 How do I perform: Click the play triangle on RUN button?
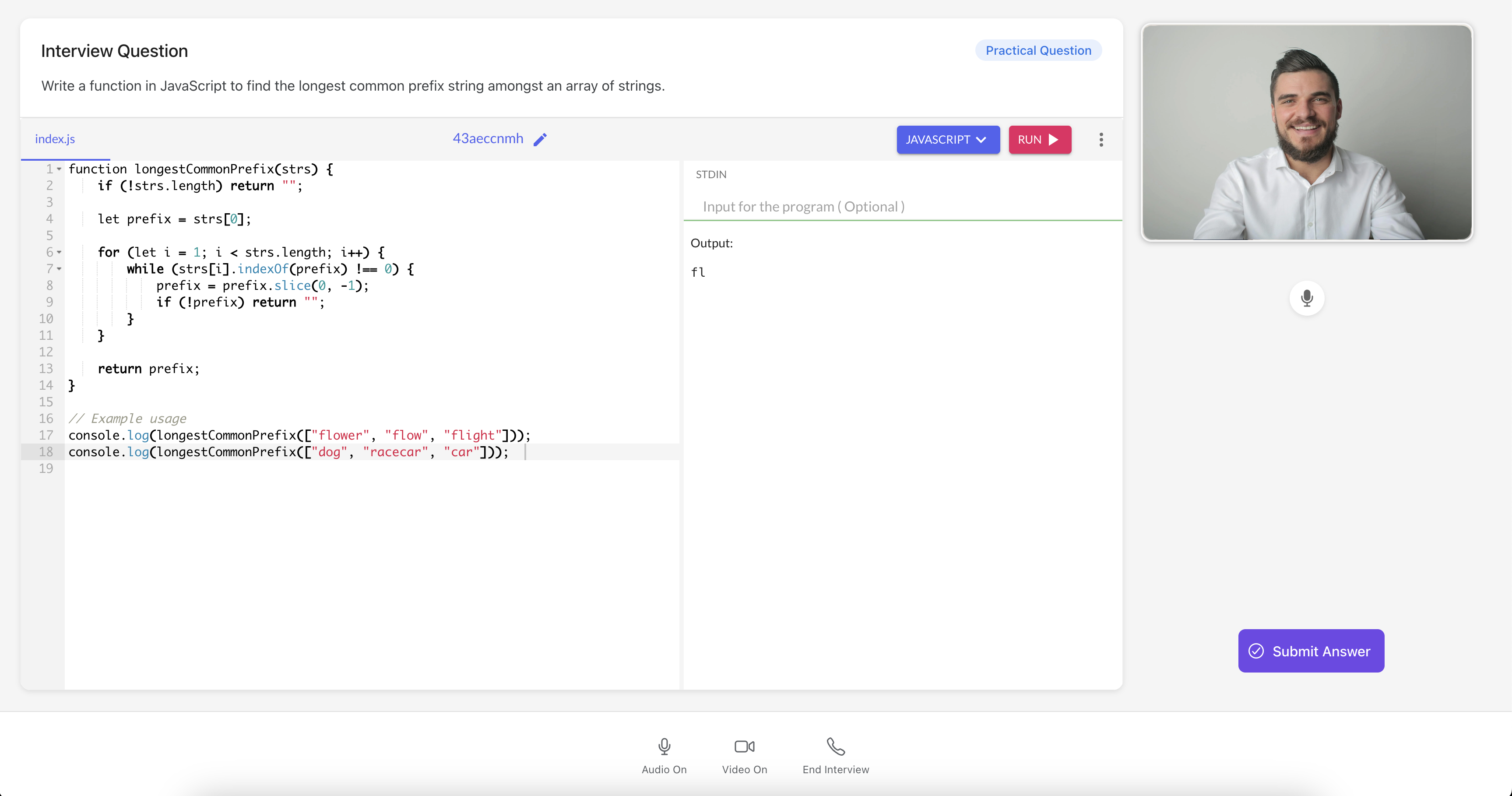pos(1054,140)
